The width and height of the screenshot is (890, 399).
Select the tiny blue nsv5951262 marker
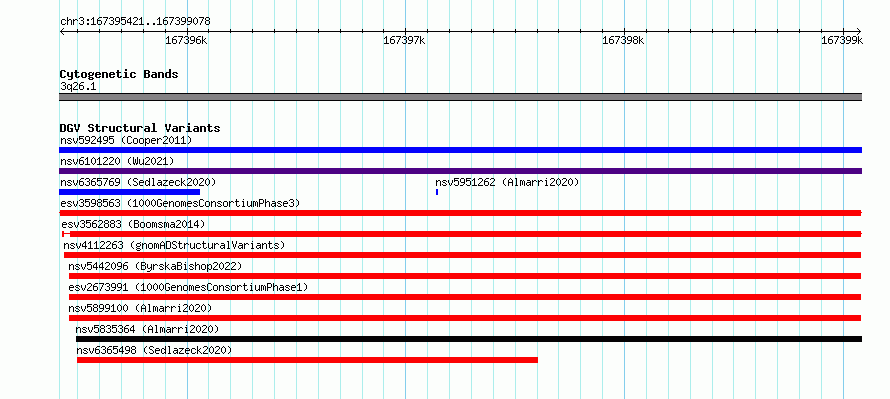tap(436, 192)
